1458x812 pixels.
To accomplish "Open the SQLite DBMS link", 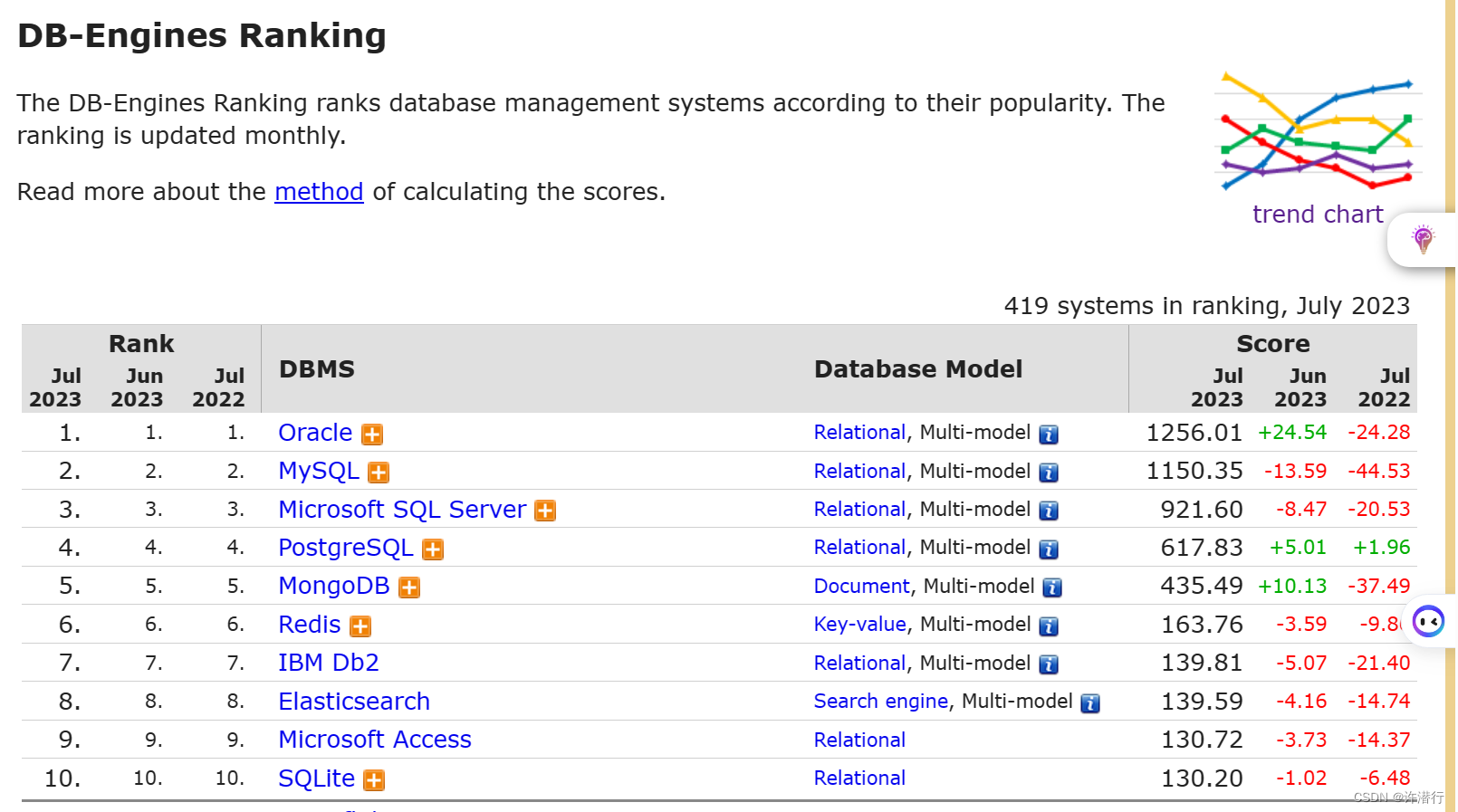I will click(x=316, y=779).
